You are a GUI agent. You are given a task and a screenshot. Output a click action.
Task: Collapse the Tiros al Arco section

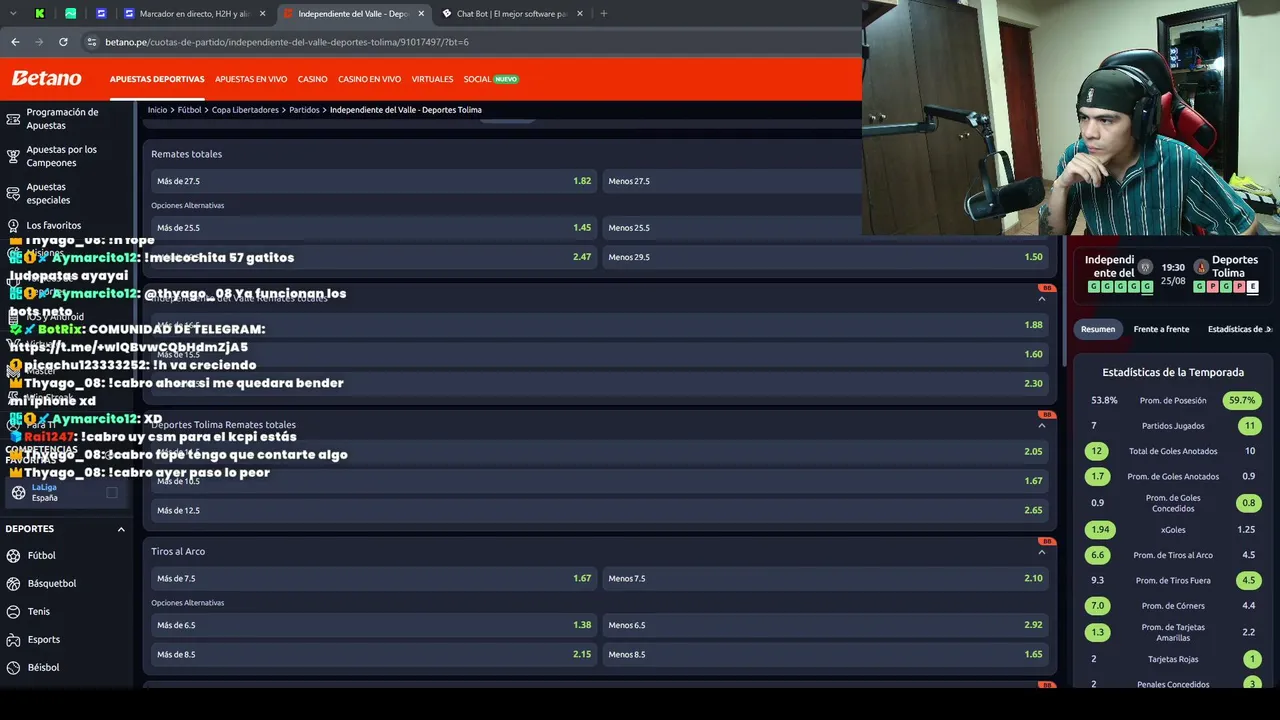1041,552
